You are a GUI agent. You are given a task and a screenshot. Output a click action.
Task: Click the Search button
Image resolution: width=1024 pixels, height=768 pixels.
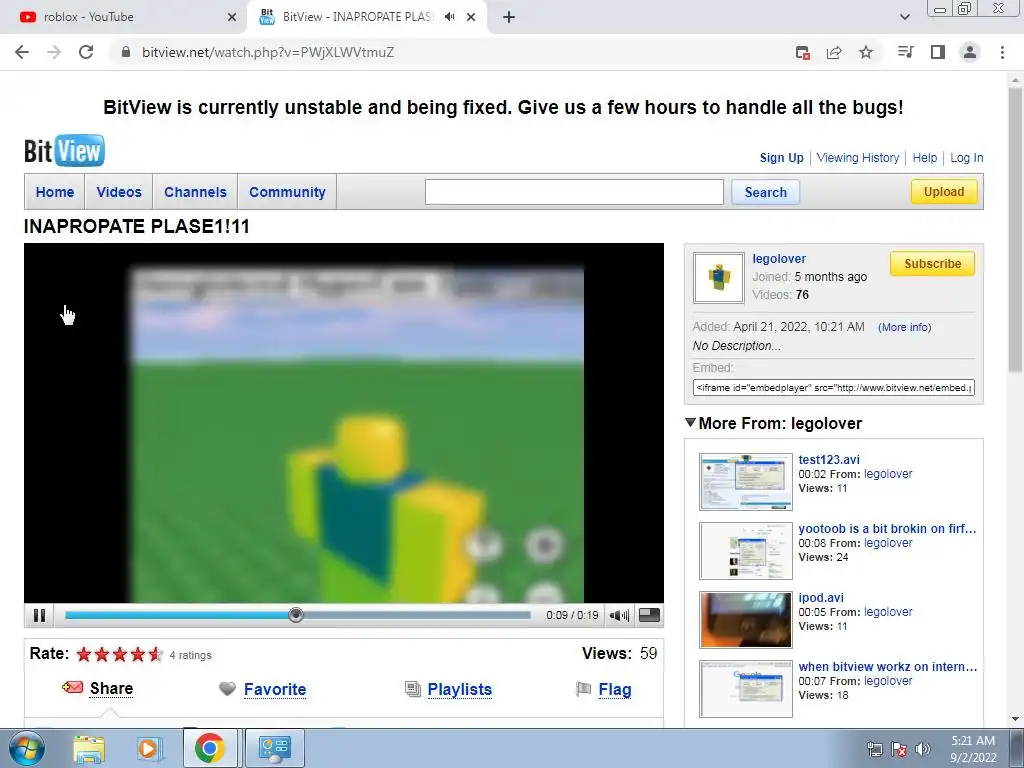click(765, 192)
